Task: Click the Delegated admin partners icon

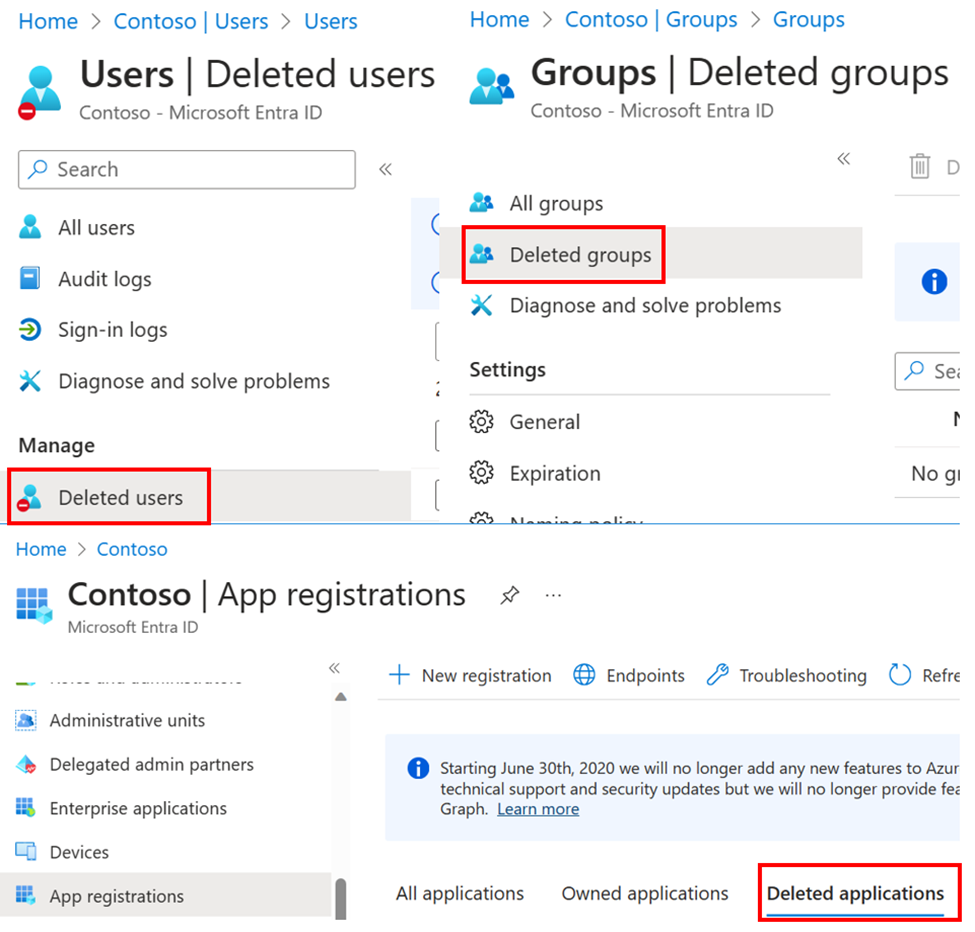Action: (x=25, y=764)
